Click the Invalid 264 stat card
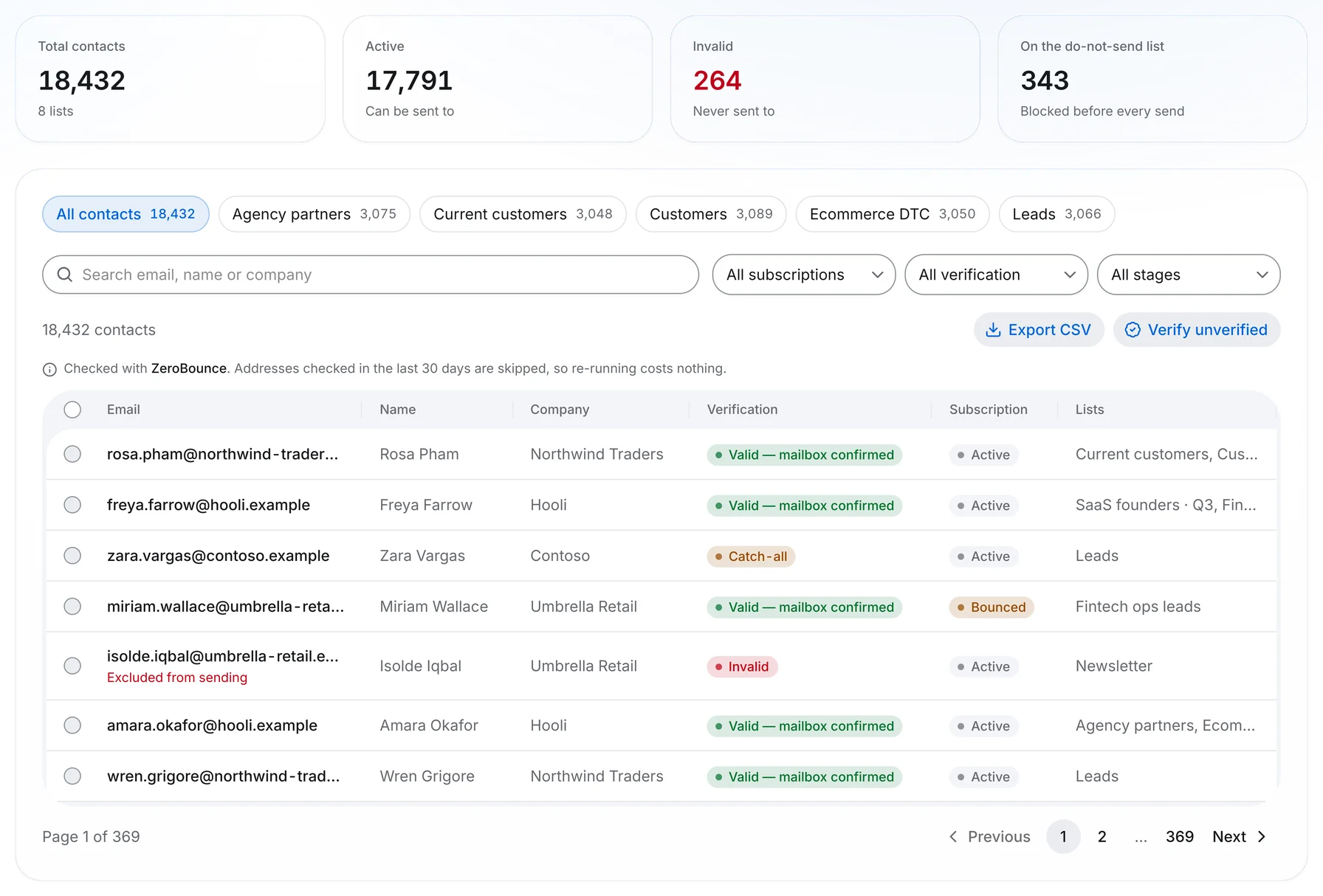 click(825, 79)
